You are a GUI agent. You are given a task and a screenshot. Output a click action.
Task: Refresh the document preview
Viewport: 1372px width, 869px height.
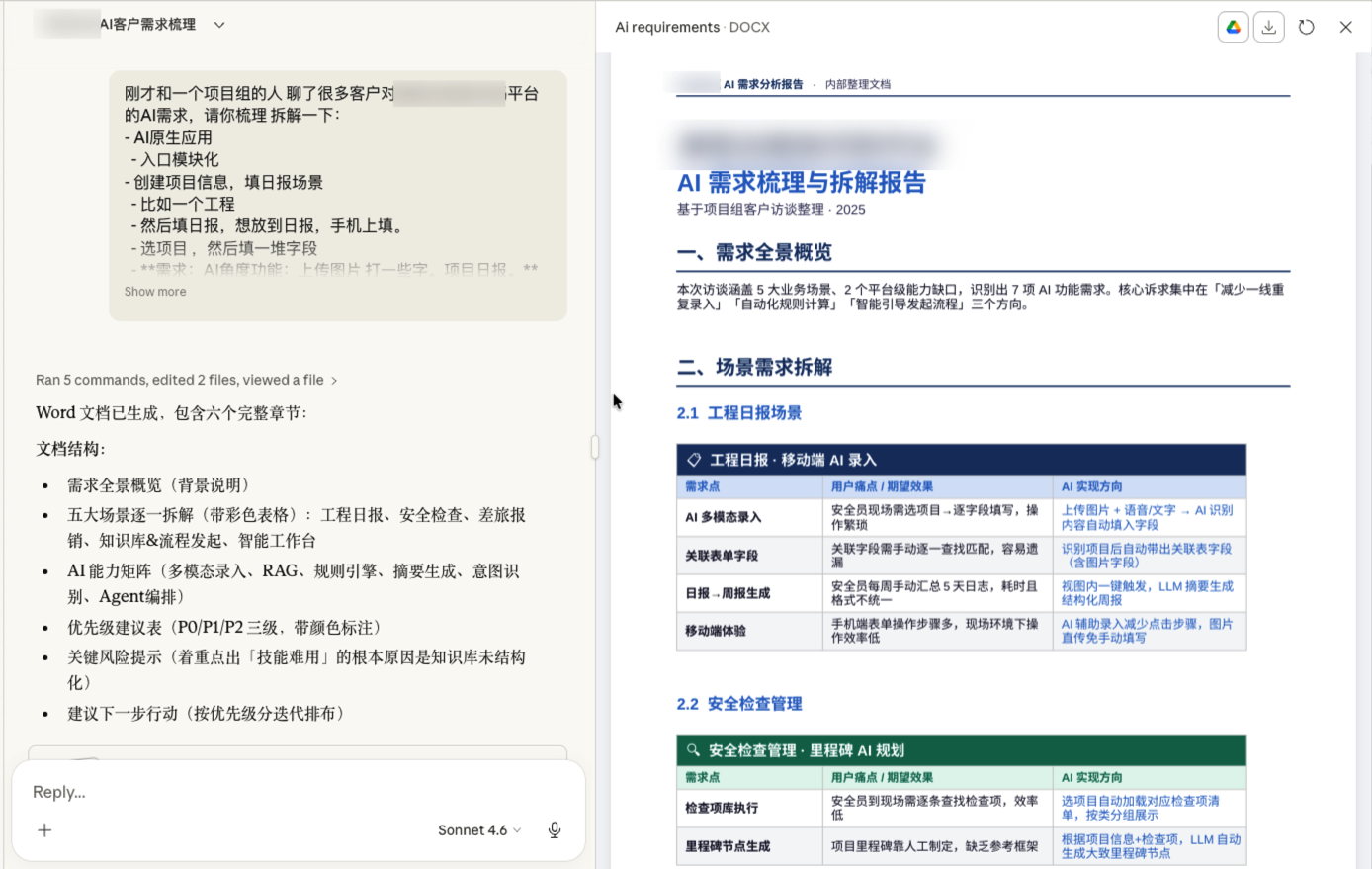point(1307,28)
